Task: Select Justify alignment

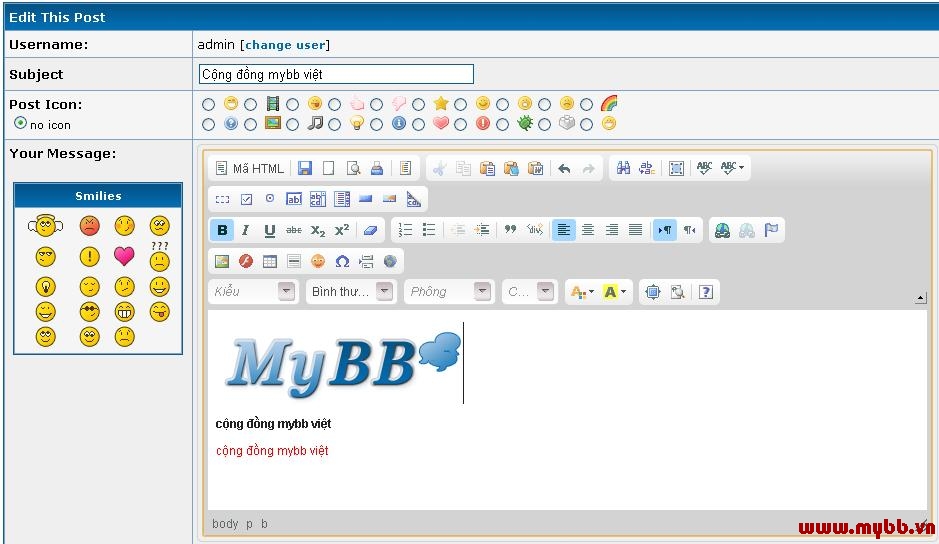Action: [x=635, y=230]
